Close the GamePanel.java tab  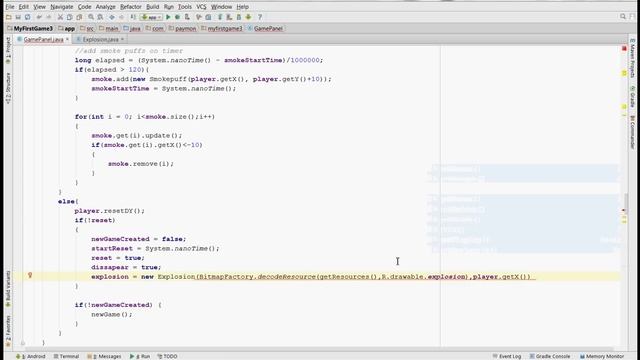(67, 40)
